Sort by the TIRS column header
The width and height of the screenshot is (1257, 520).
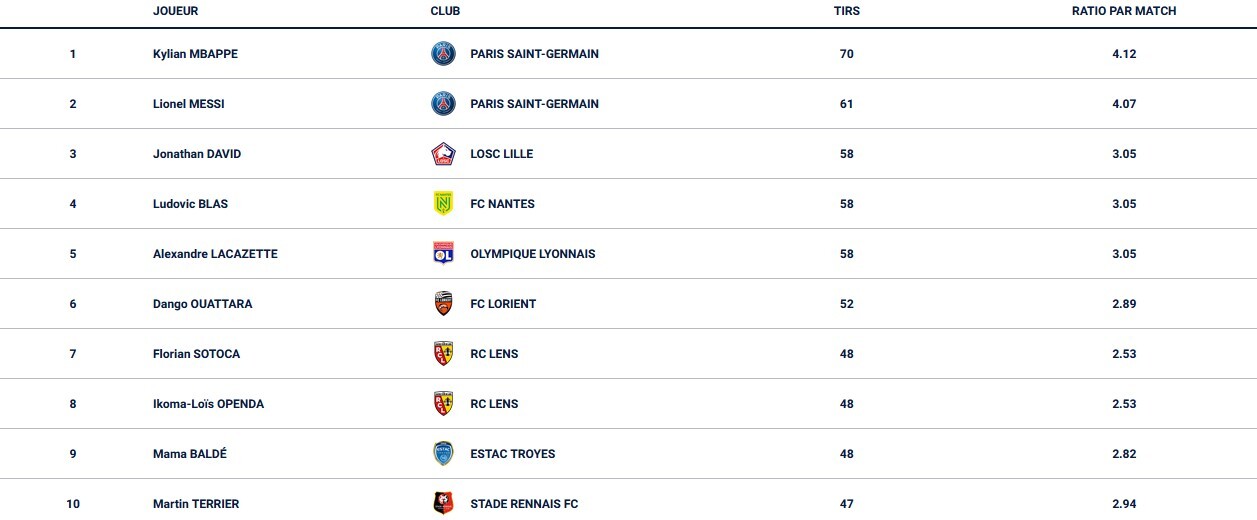point(846,11)
